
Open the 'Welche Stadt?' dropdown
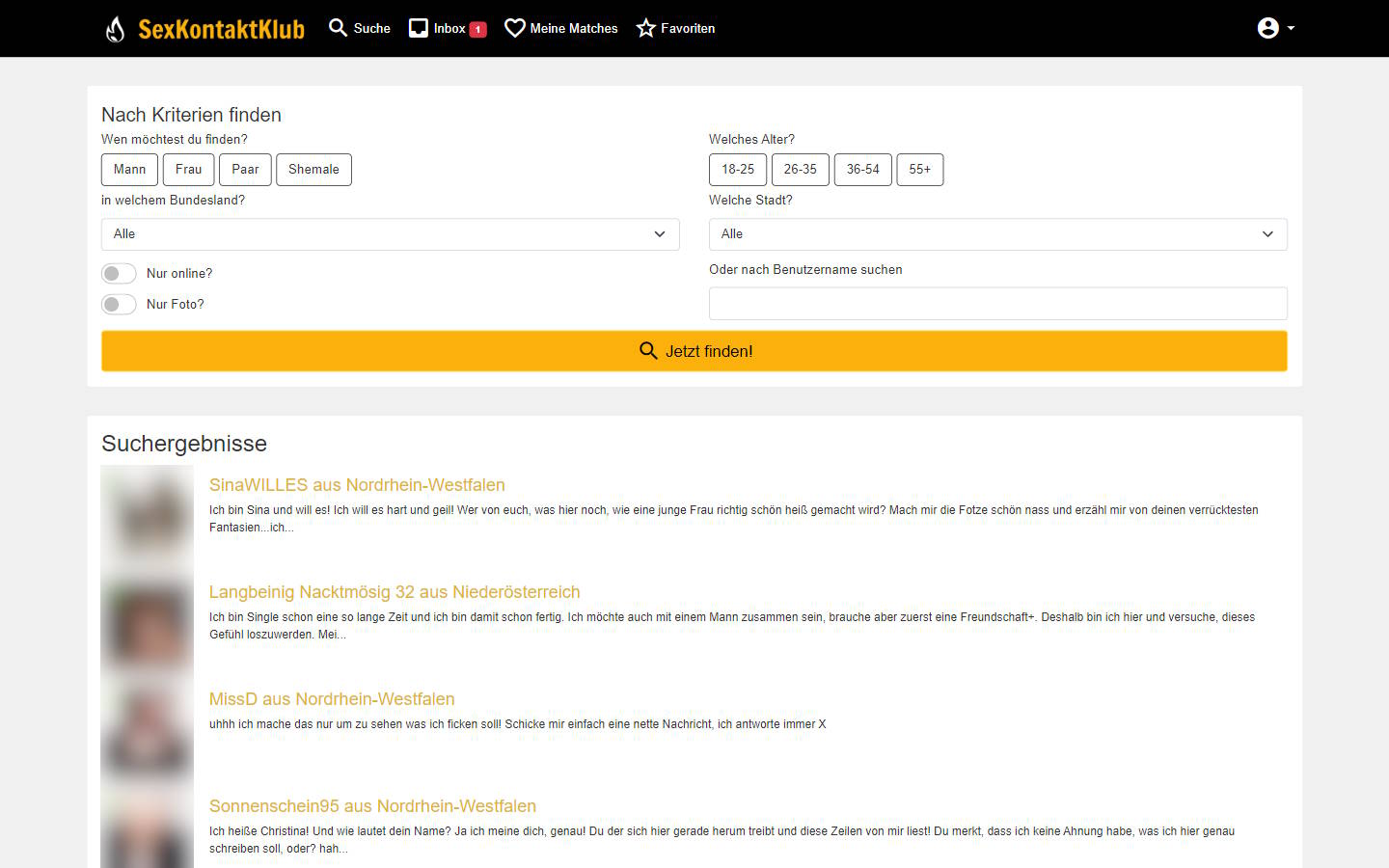coord(997,233)
